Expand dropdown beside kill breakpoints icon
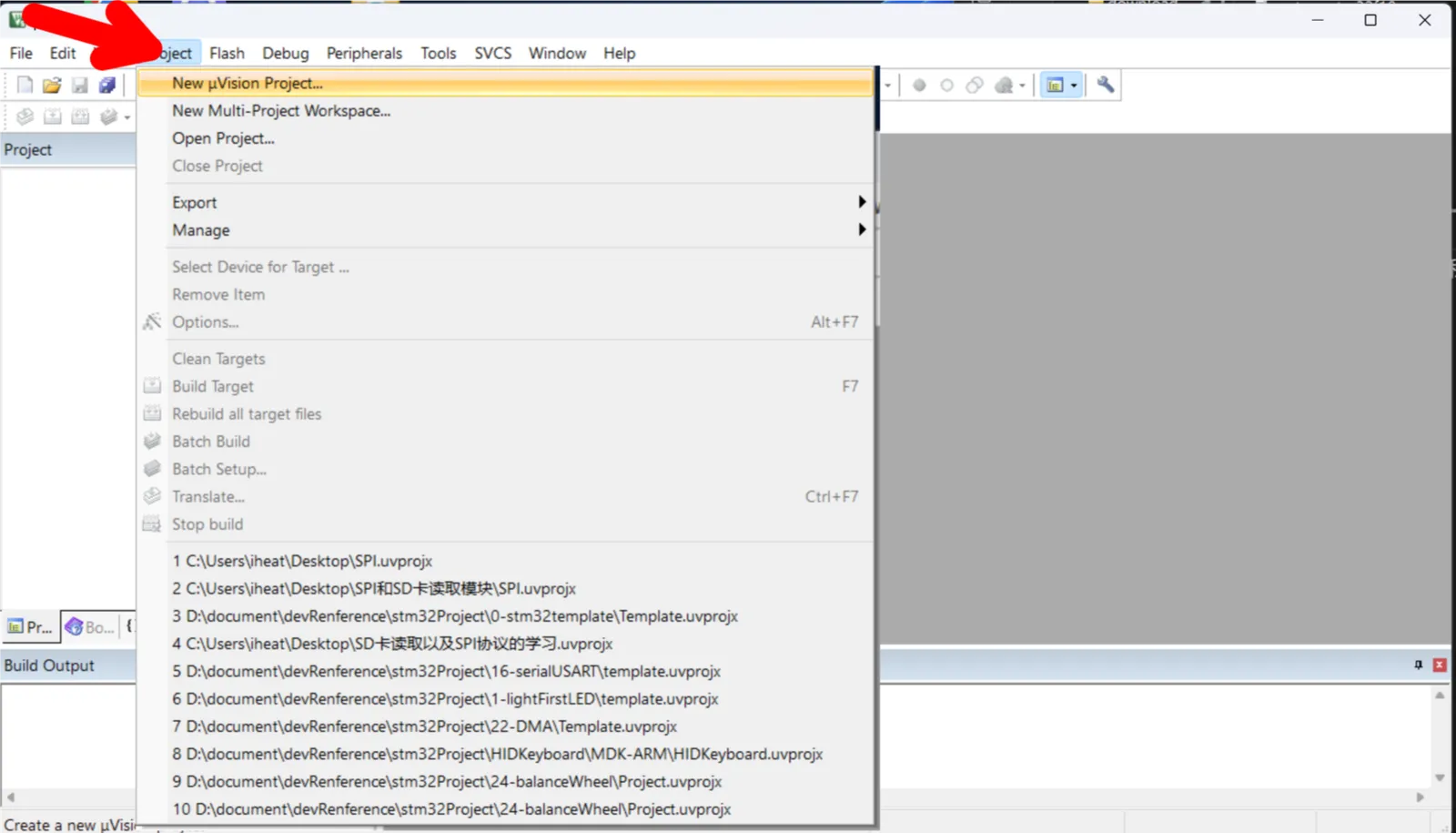This screenshot has width=1456, height=833. [x=1023, y=86]
